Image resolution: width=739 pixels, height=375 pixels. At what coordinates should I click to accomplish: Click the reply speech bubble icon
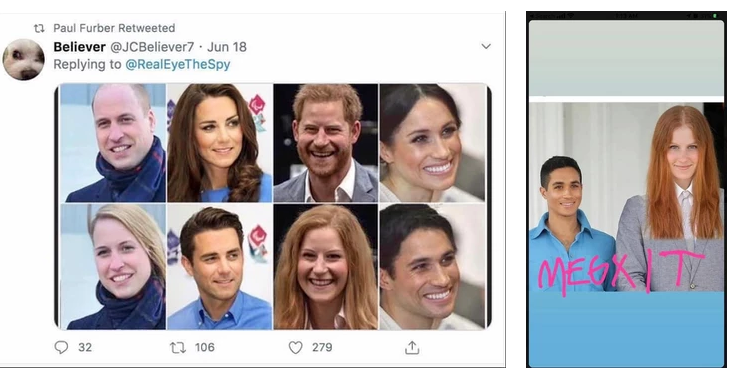61,347
